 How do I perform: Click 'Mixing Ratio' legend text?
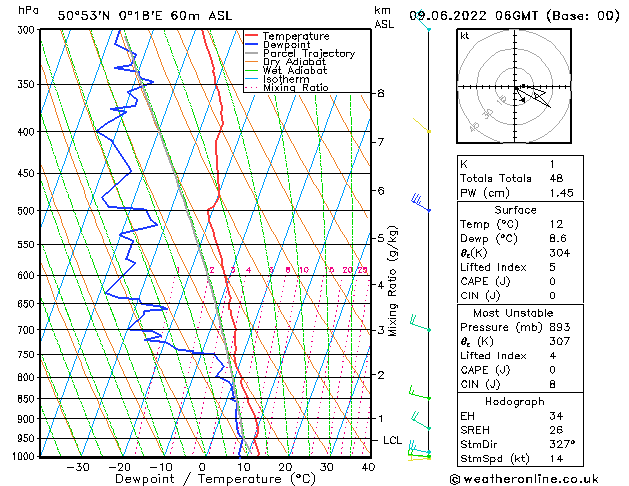[x=296, y=88]
